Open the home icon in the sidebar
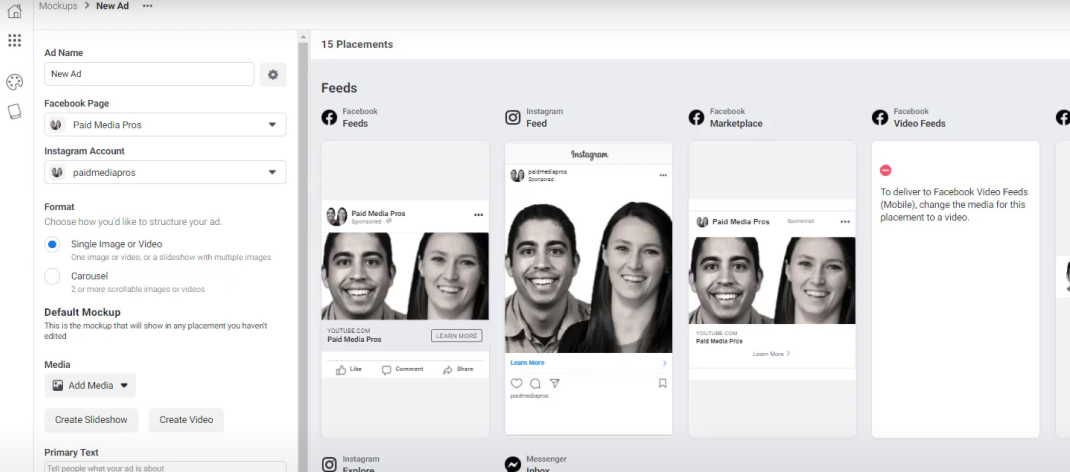This screenshot has height=472, width=1070. click(14, 10)
